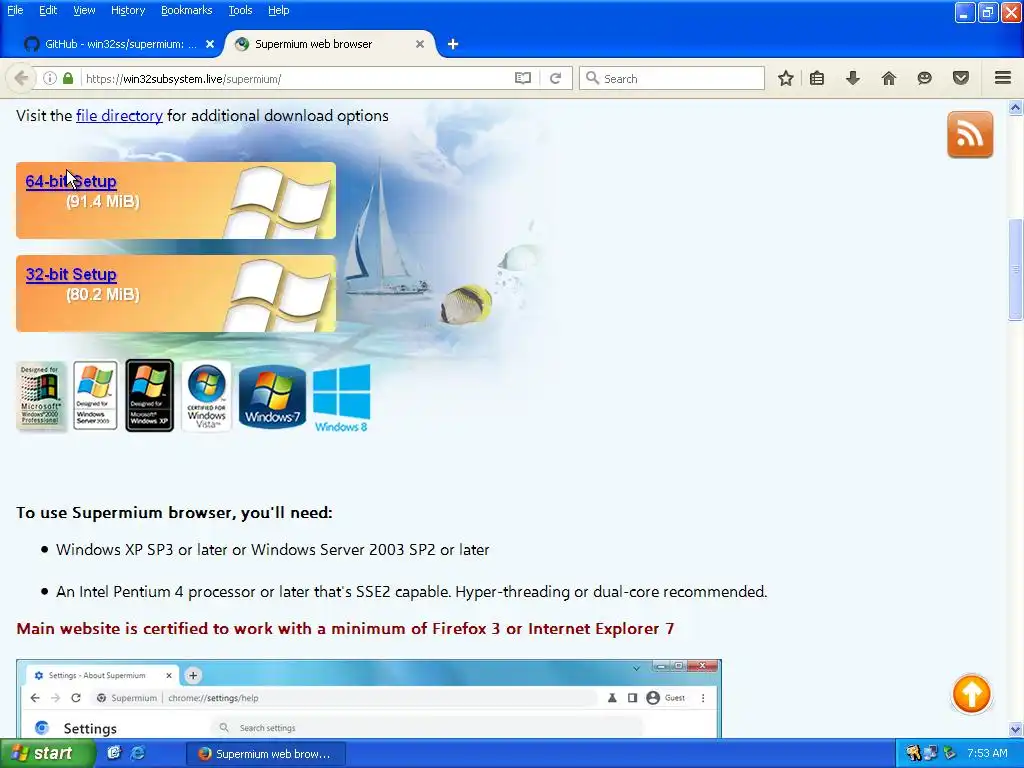Open the View menu

[x=84, y=10]
